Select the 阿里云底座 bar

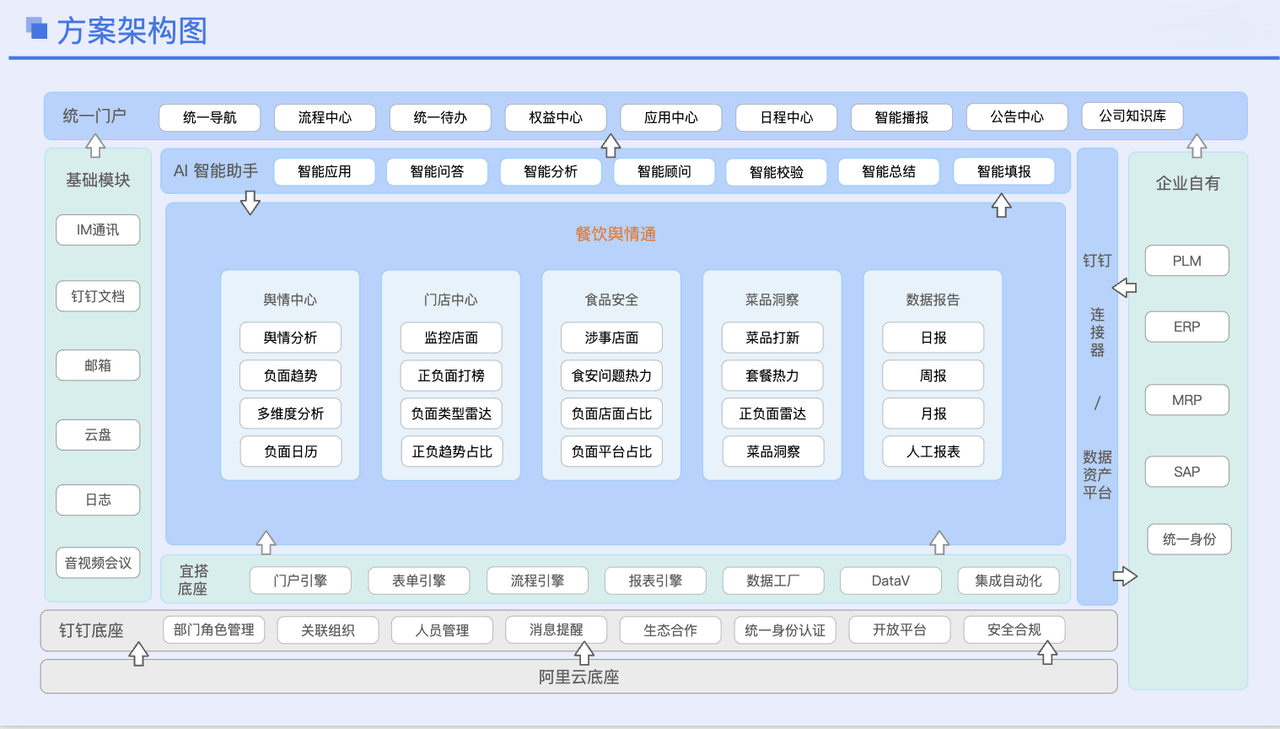coord(578,676)
